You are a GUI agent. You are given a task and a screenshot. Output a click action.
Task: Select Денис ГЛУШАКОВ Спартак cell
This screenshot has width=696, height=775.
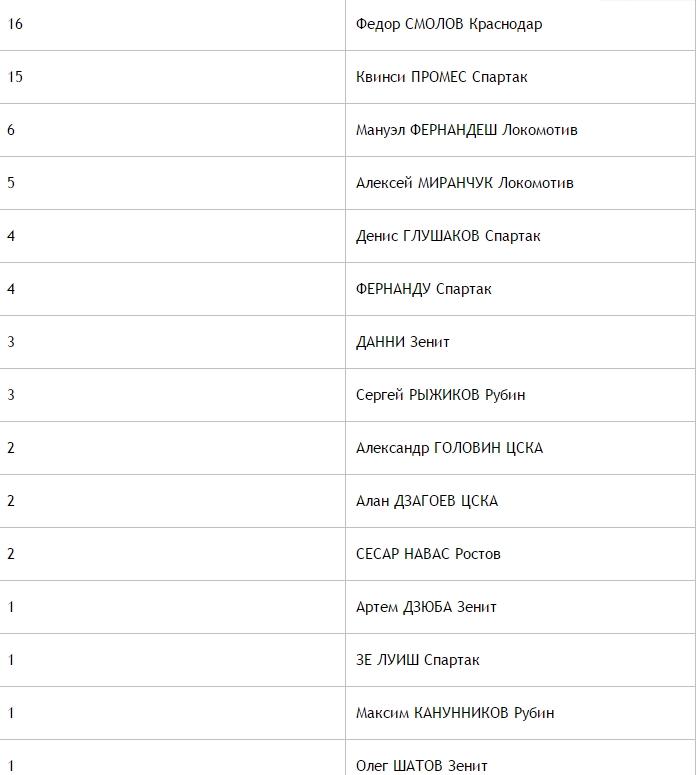(521, 236)
